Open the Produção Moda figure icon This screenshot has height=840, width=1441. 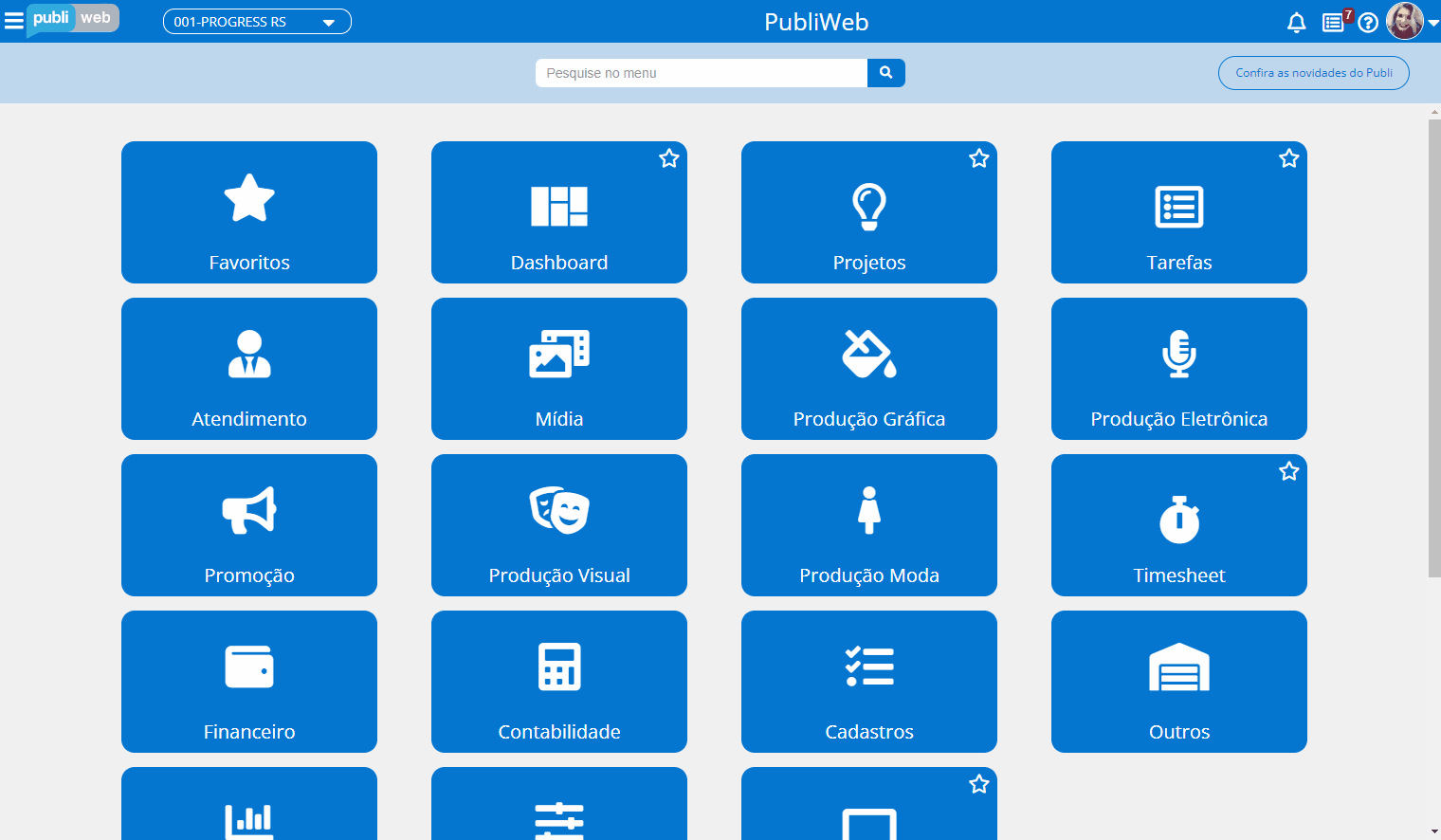pyautogui.click(x=869, y=510)
